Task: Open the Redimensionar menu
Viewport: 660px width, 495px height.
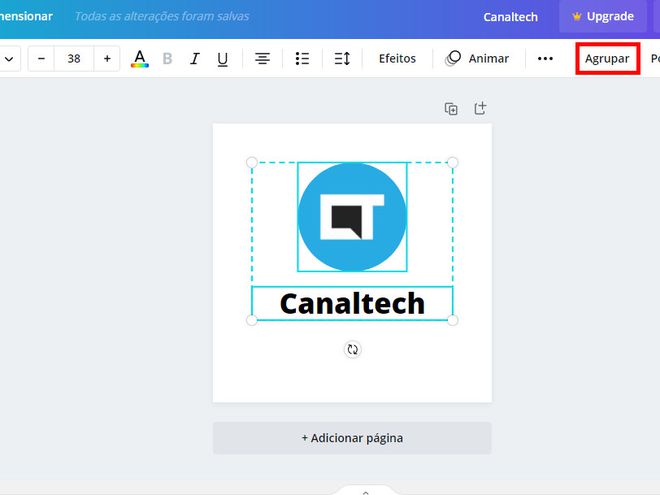Action: coord(26,16)
